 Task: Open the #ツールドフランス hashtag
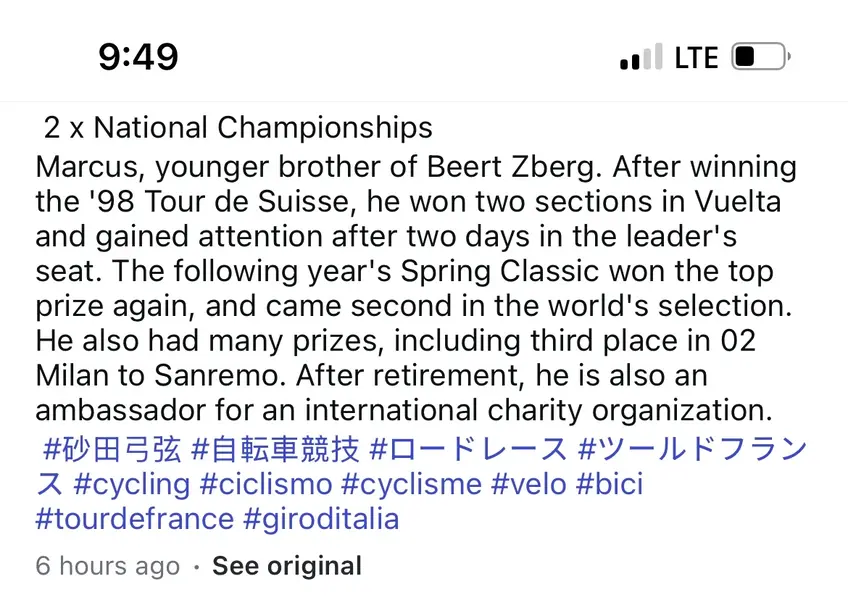click(x=692, y=450)
